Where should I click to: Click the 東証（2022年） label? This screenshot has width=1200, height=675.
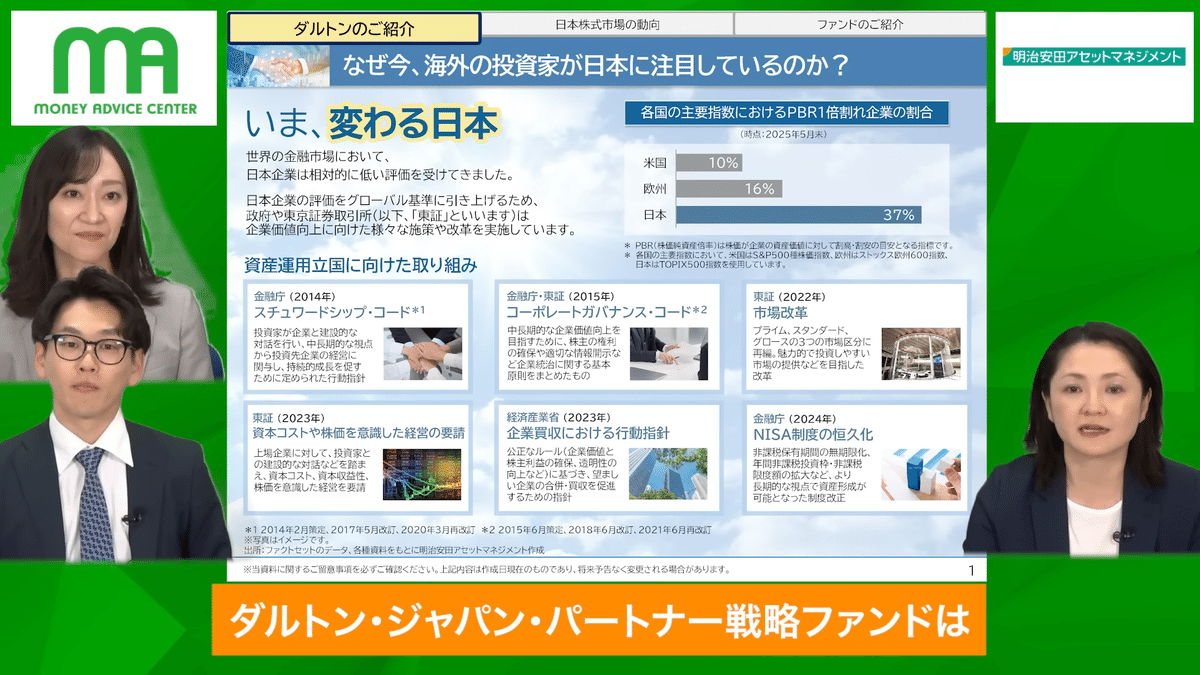click(x=790, y=297)
